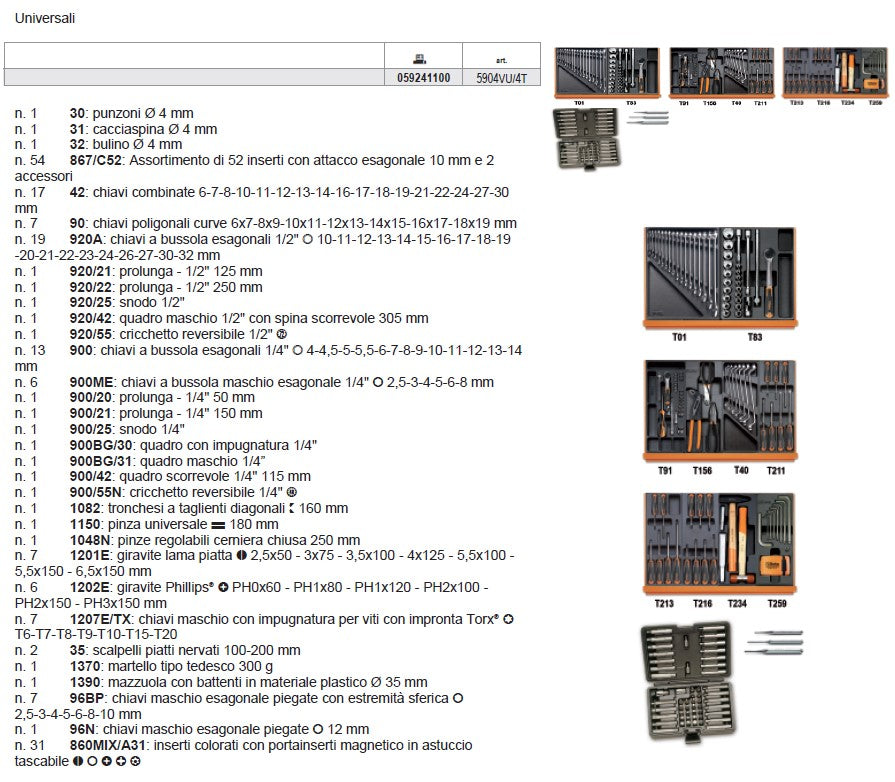Open the small top T91/T156 tray thumbnail
The image size is (895, 782).
pyautogui.click(x=722, y=73)
